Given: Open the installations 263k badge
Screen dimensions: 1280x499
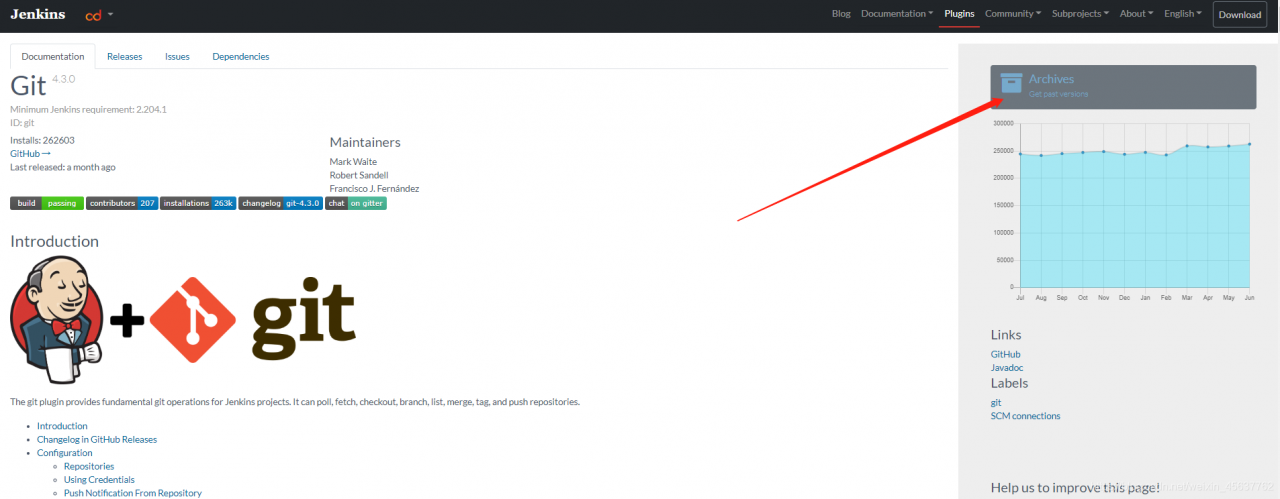Looking at the screenshot, I should coord(198,203).
